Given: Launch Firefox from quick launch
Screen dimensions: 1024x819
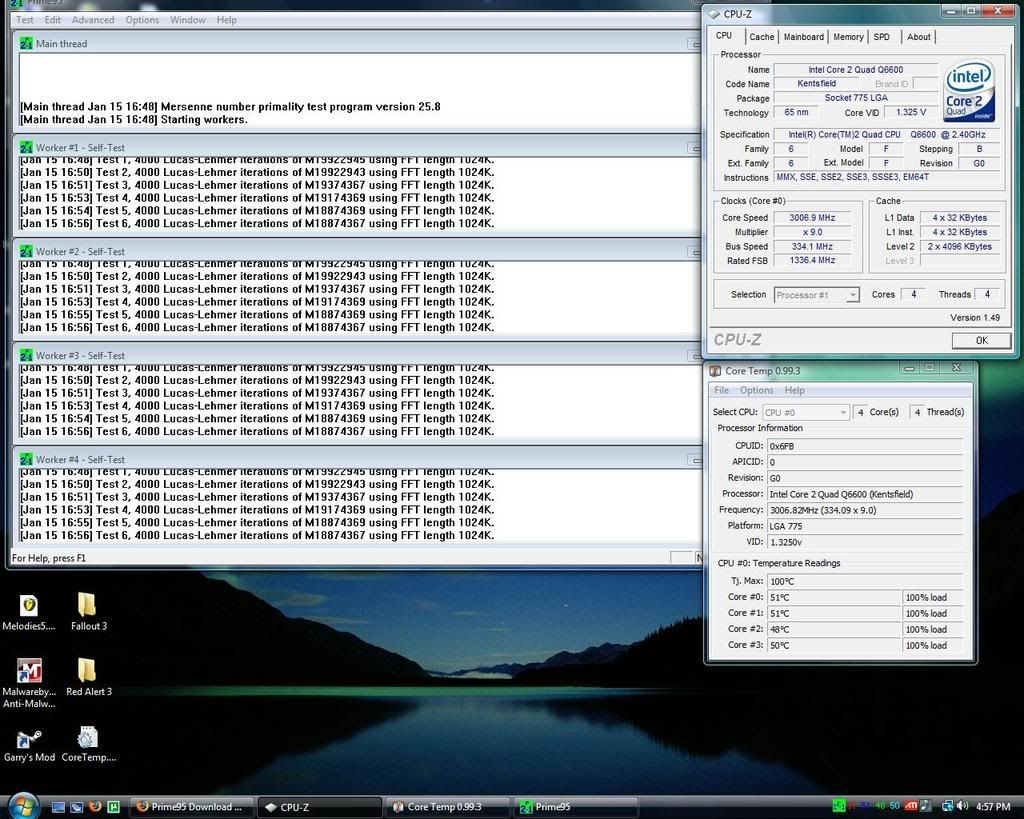Looking at the screenshot, I should click(x=95, y=807).
